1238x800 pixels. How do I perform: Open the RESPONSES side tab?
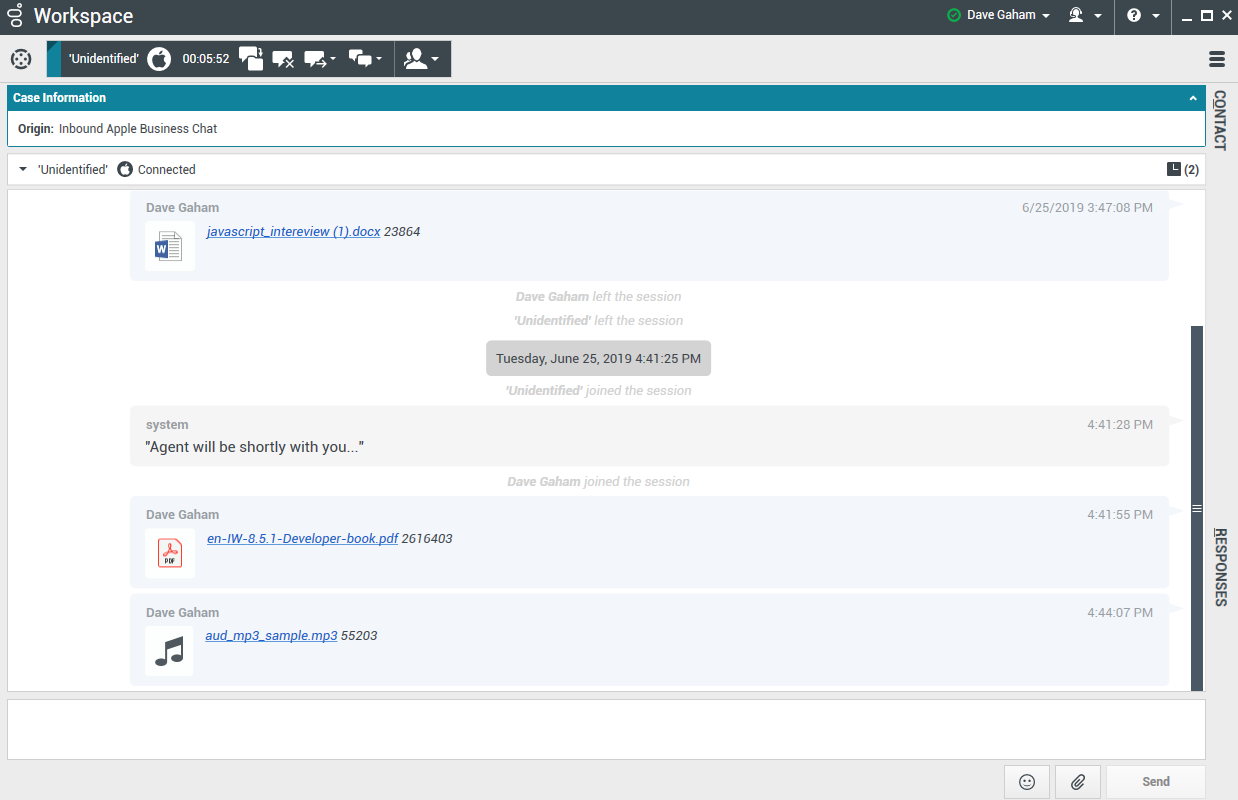click(x=1220, y=567)
